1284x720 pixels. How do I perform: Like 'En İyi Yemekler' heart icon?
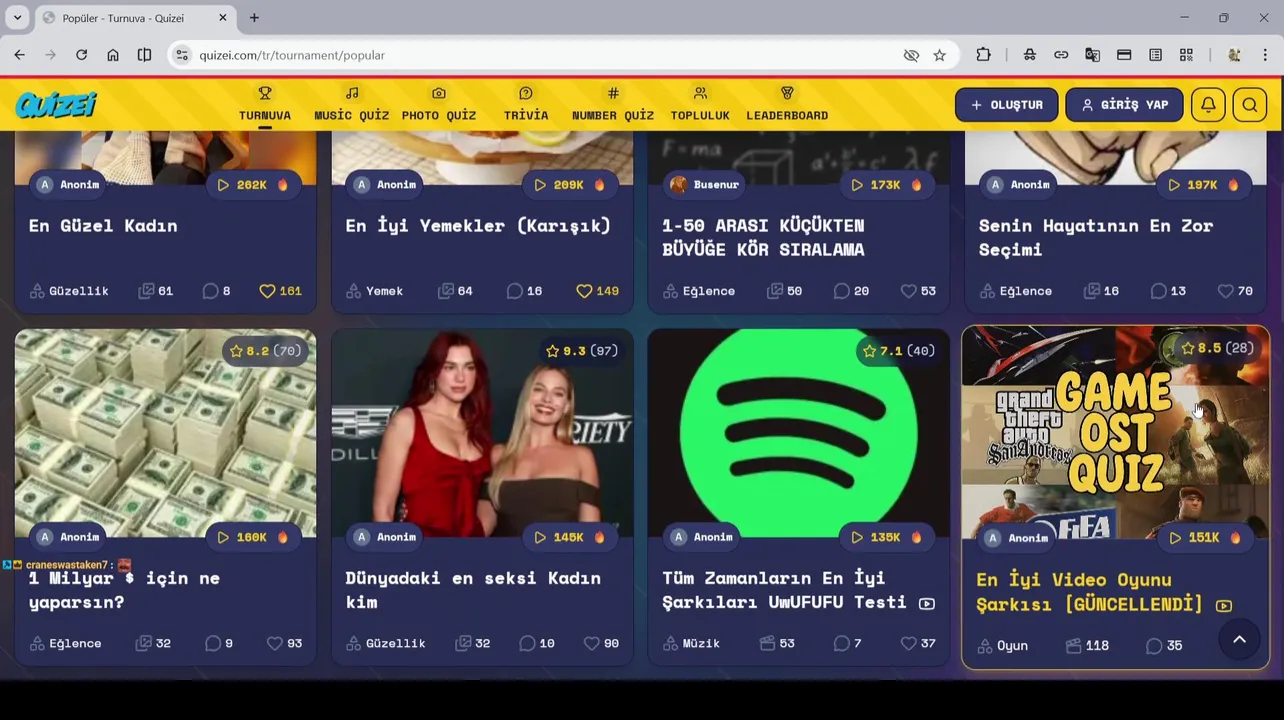point(584,291)
